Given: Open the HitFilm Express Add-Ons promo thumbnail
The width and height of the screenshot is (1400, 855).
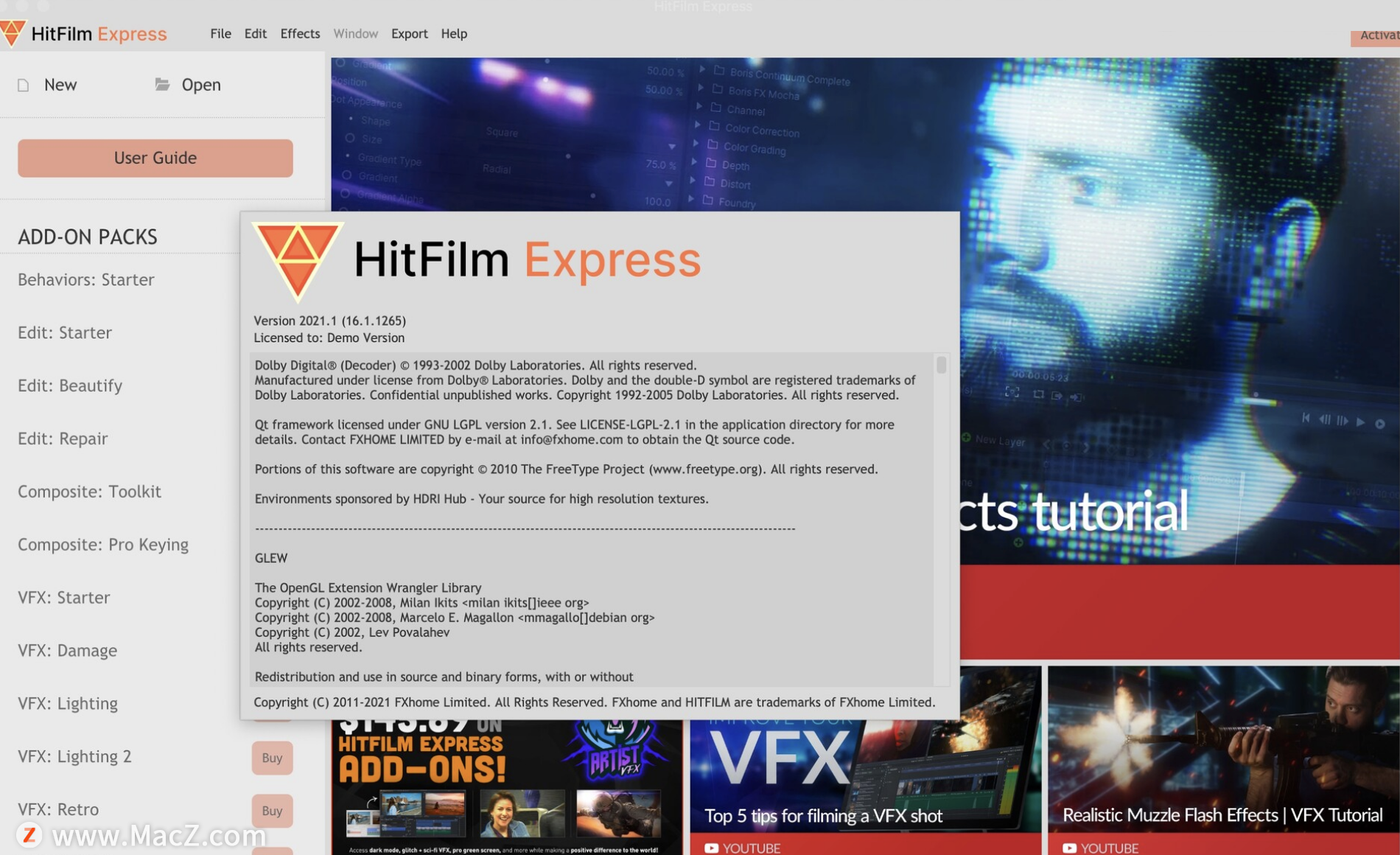Looking at the screenshot, I should [507, 787].
